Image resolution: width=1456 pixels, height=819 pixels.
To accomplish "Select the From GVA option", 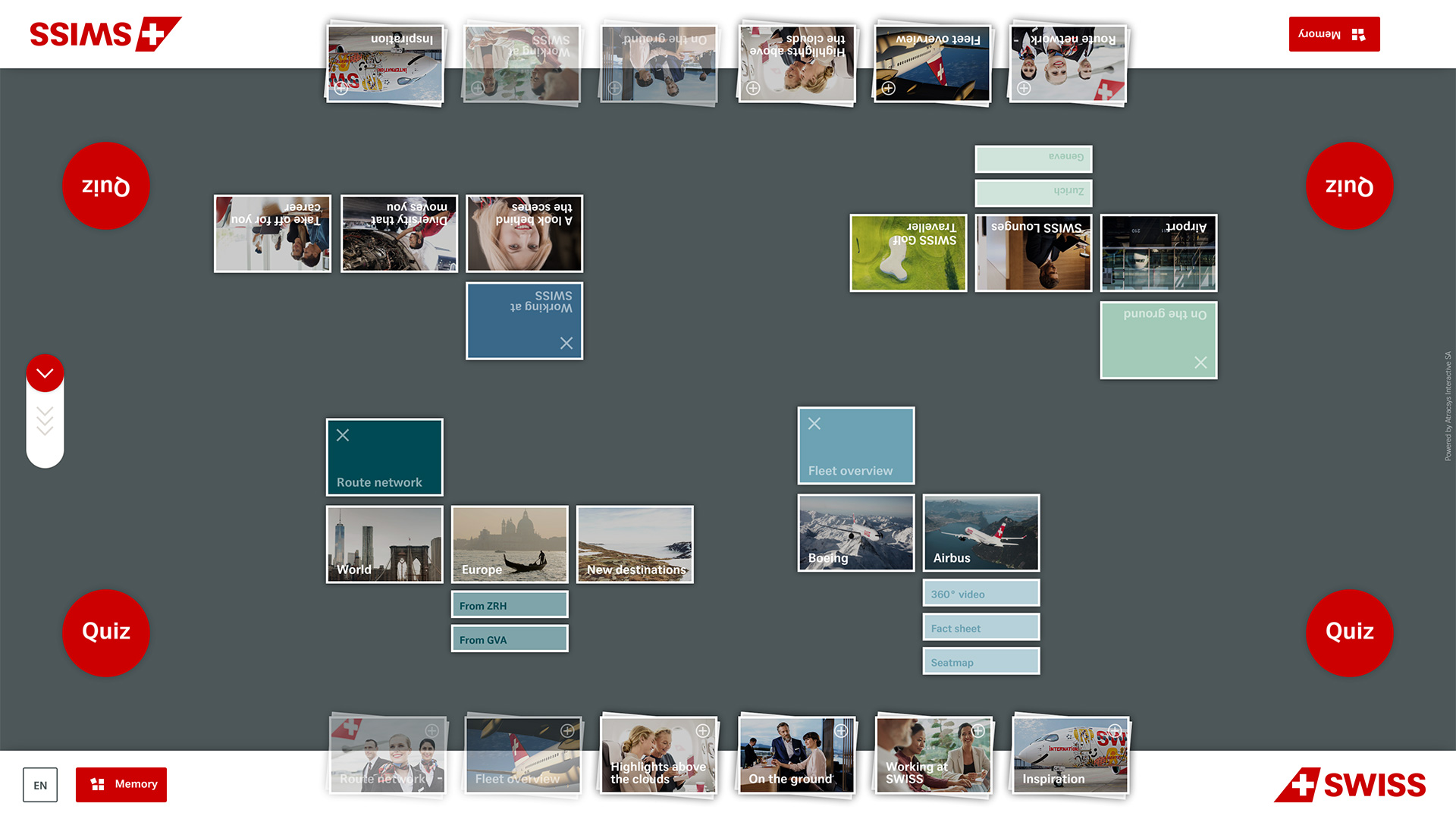I will tap(510, 639).
